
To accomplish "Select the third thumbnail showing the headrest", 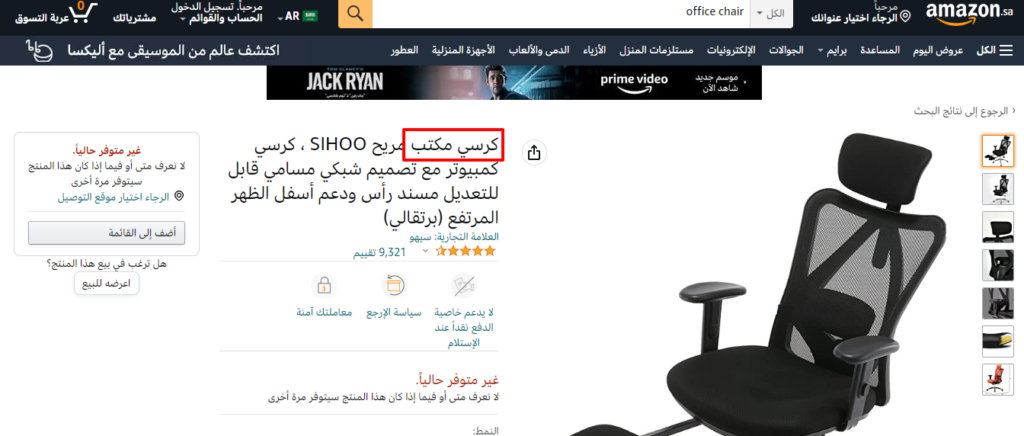I will (997, 227).
